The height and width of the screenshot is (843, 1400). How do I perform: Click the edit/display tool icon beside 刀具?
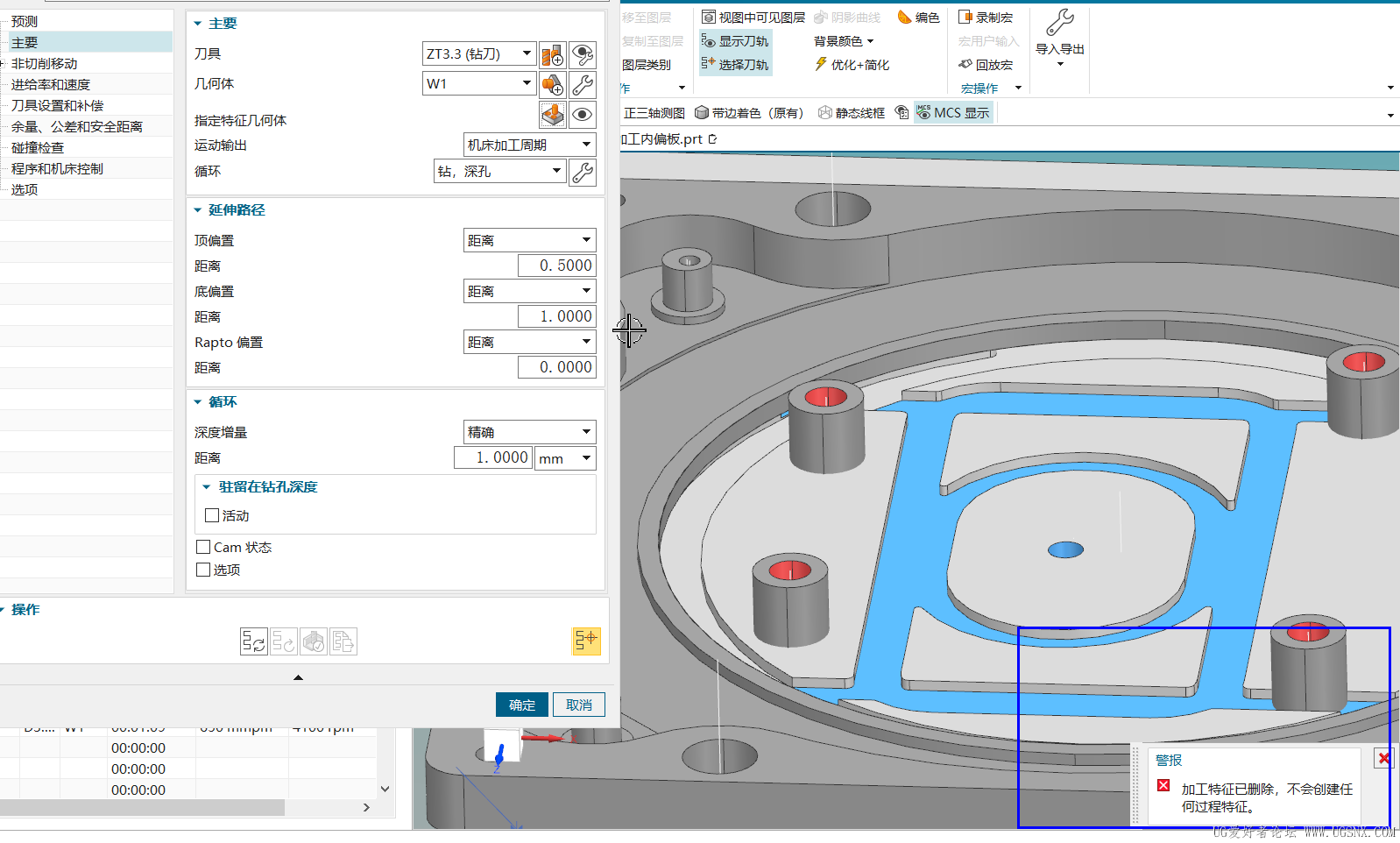click(583, 55)
